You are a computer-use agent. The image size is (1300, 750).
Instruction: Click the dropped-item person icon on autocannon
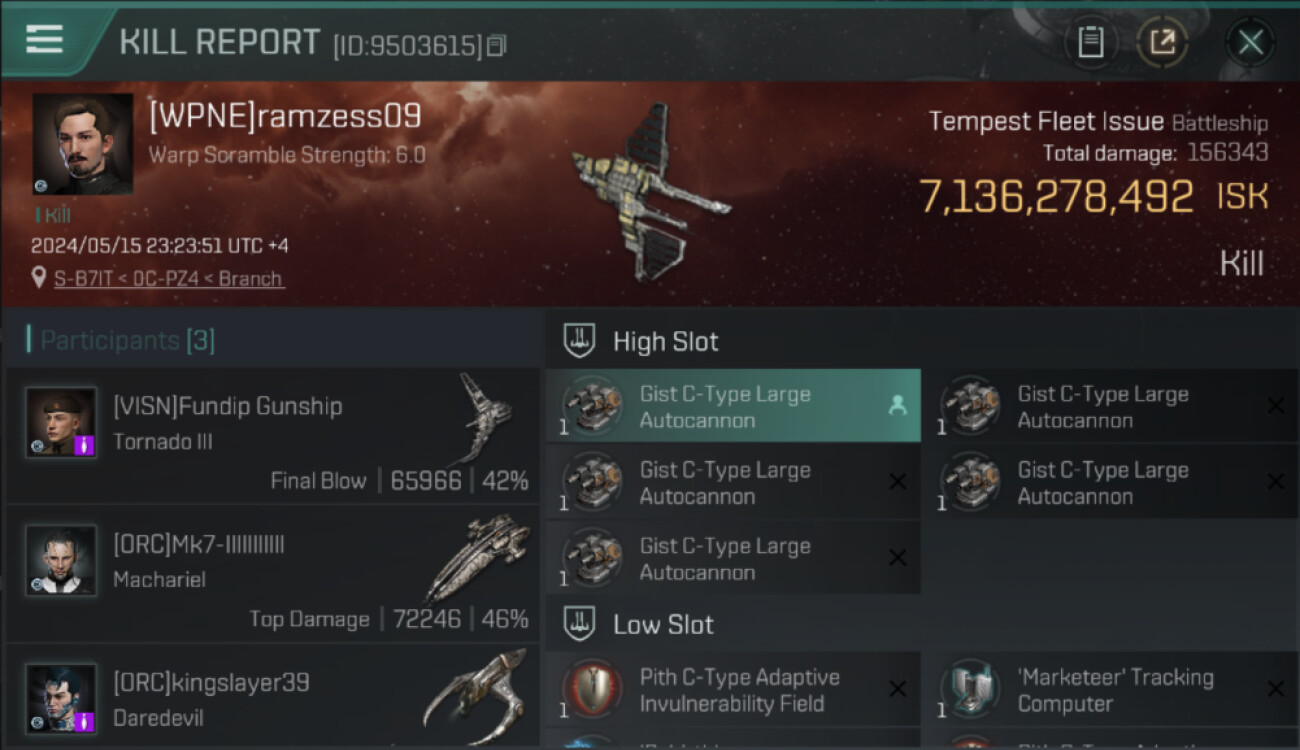(897, 406)
